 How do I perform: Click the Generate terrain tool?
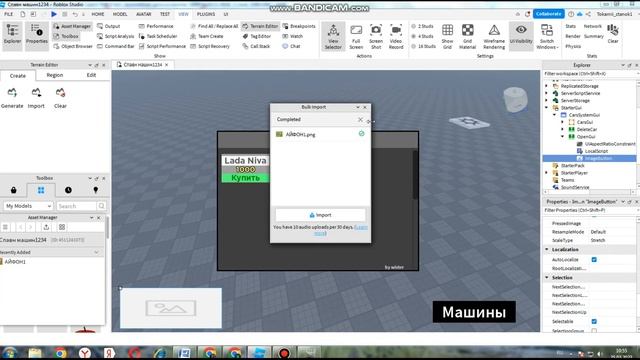coord(12,98)
